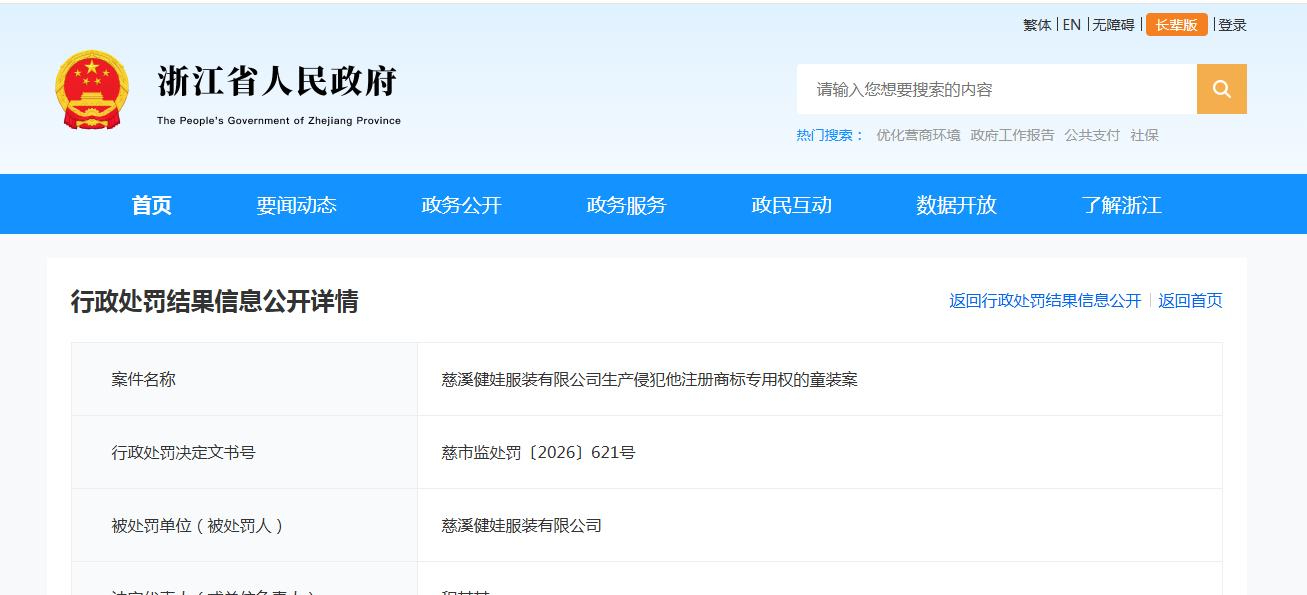Image resolution: width=1307 pixels, height=595 pixels.
Task: Select the 行政处罚结果信息公开详情 heading
Action: 214,301
